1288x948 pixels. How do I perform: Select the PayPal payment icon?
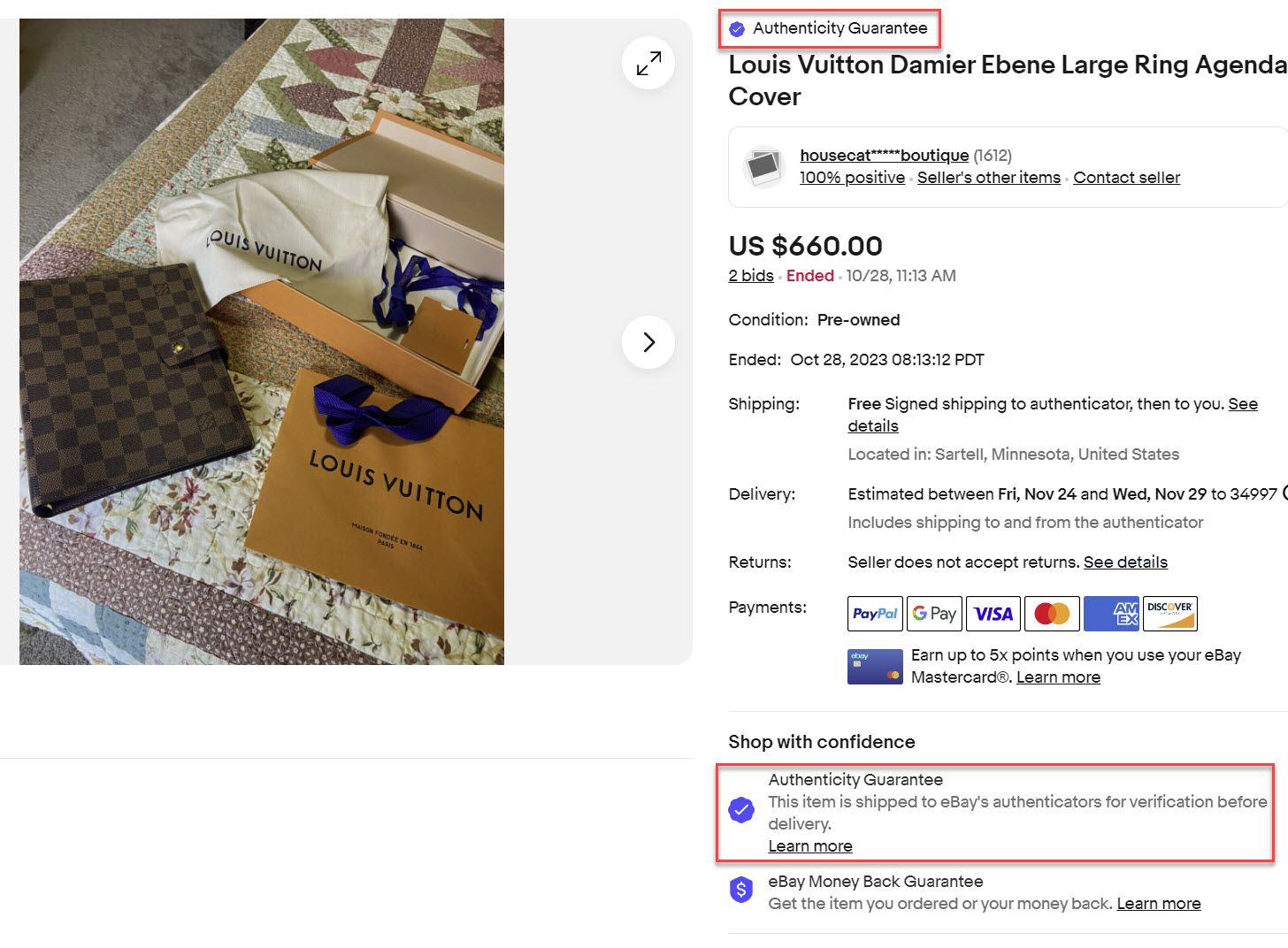(875, 614)
